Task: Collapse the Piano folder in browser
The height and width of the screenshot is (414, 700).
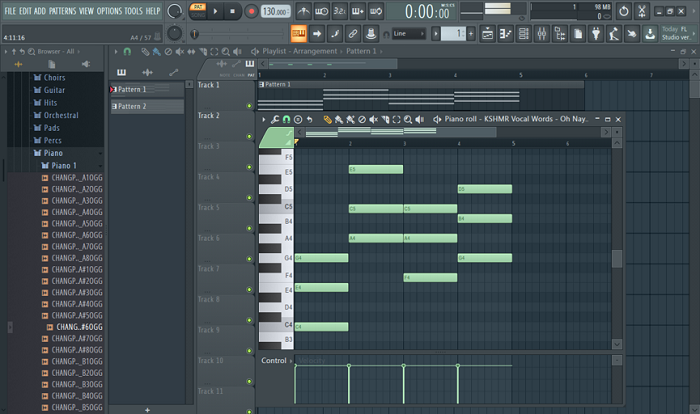Action: pos(53,153)
